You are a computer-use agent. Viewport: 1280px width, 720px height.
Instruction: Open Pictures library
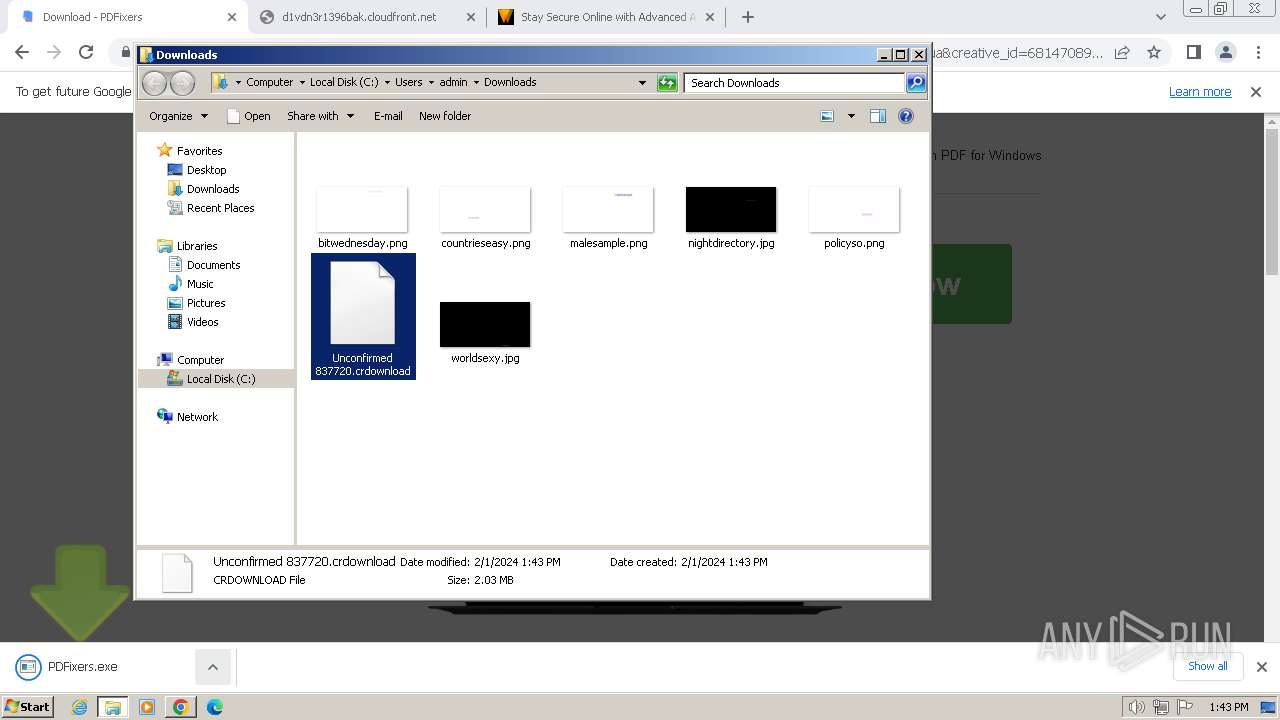(197, 303)
